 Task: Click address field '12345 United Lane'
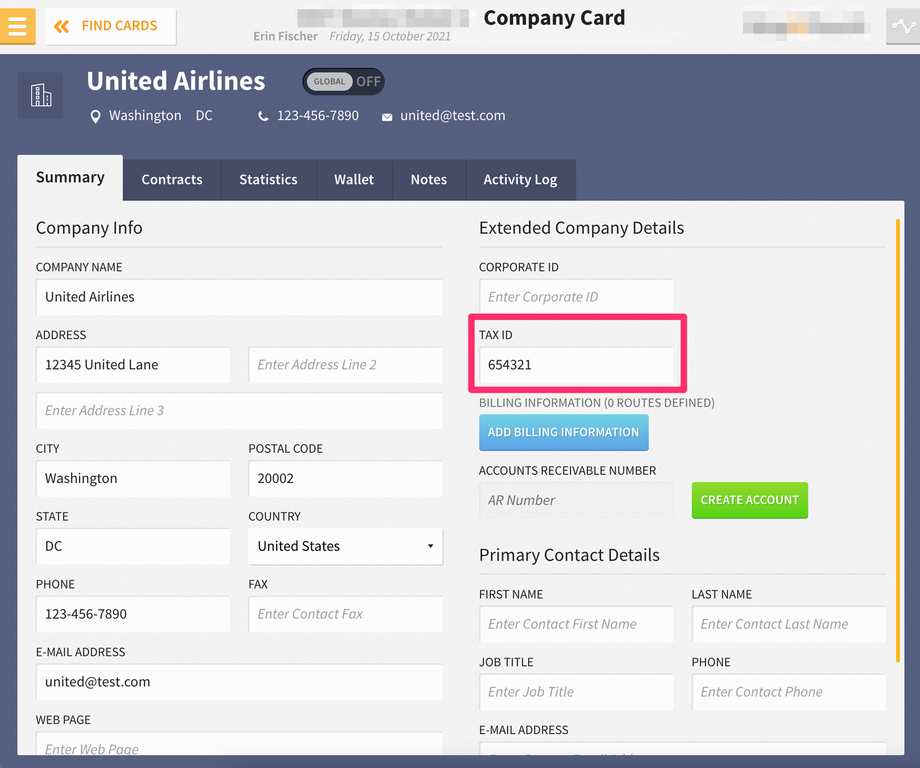pos(133,365)
